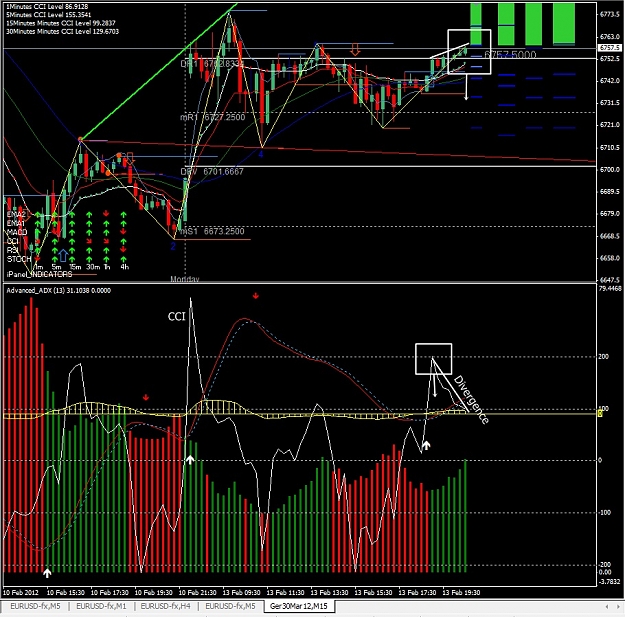Click the 10 Feb 21:30 time axis label
This screenshot has width=625, height=617.
pos(197,592)
